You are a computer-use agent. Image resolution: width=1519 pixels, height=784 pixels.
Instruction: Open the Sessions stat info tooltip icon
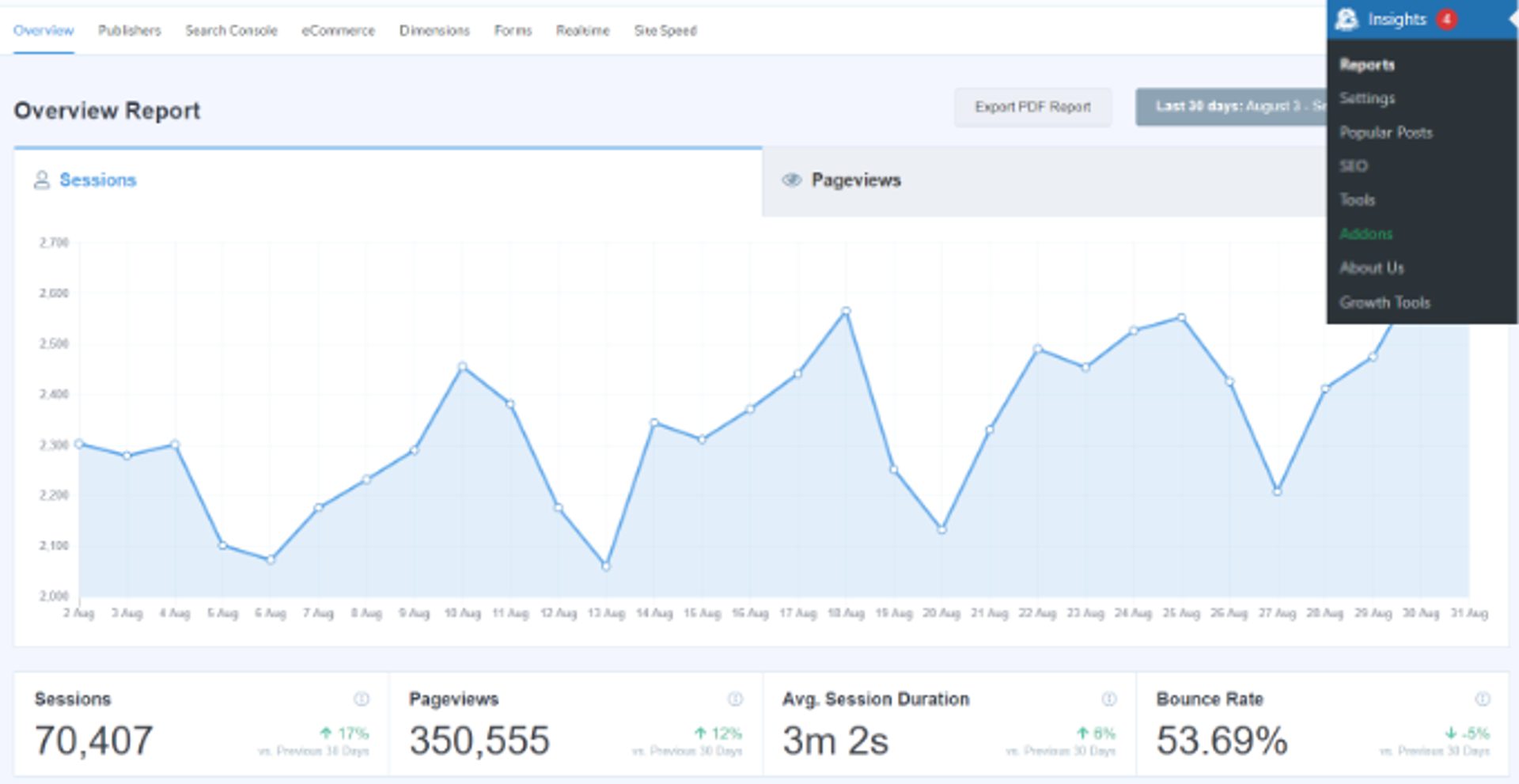pyautogui.click(x=362, y=699)
